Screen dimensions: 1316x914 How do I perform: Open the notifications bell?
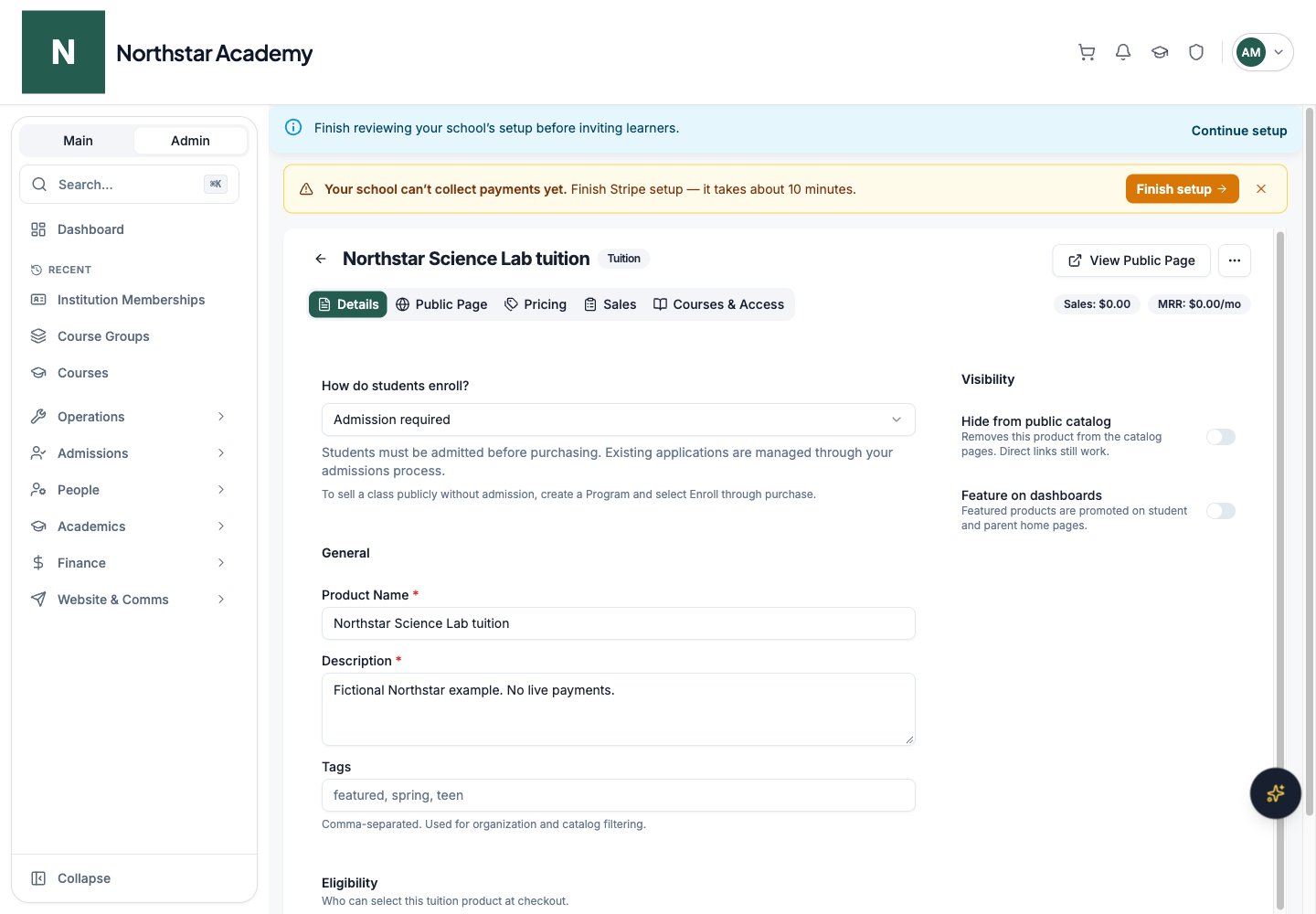coord(1123,52)
